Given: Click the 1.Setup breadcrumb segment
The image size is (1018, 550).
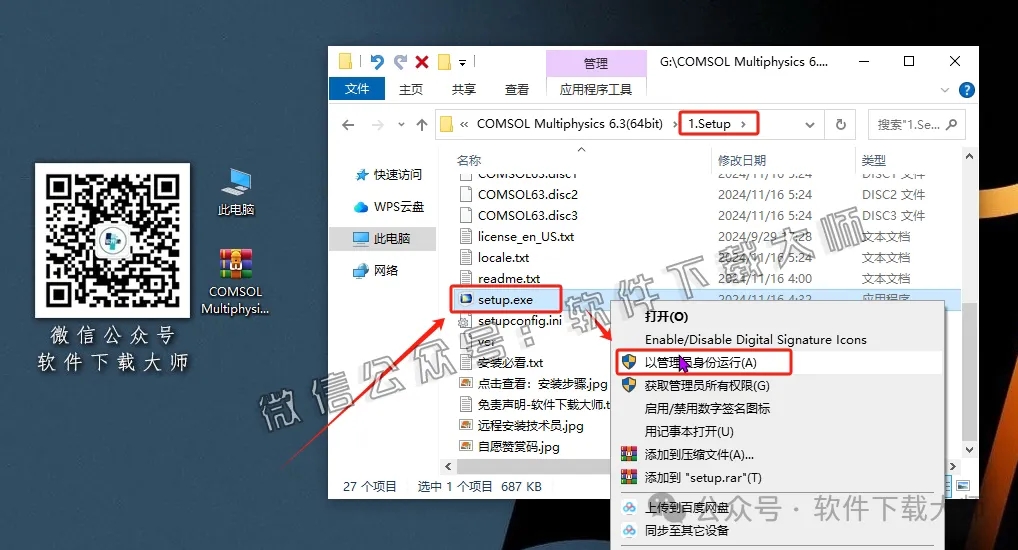Looking at the screenshot, I should [709, 124].
